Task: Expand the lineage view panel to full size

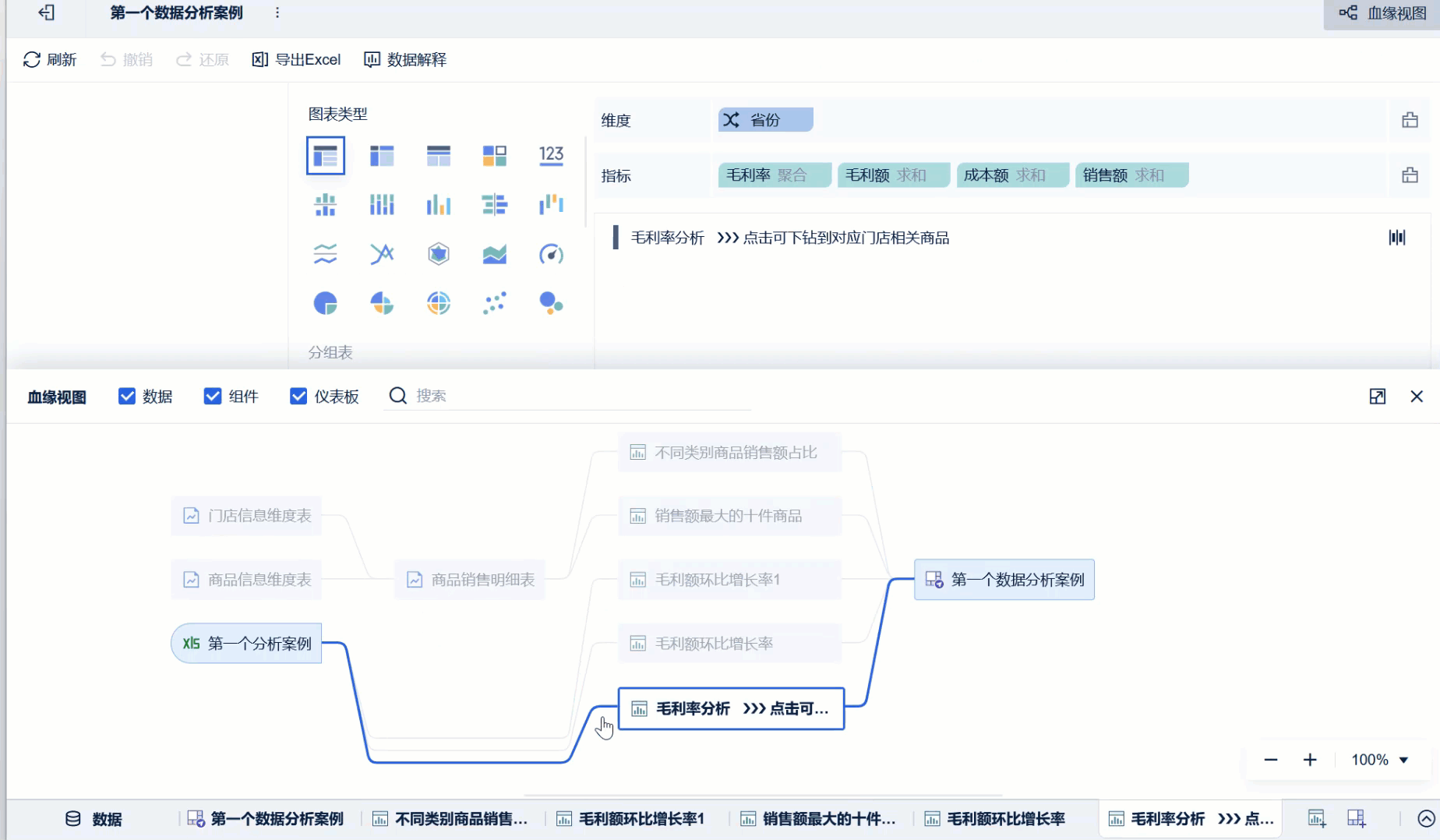Action: [x=1377, y=397]
